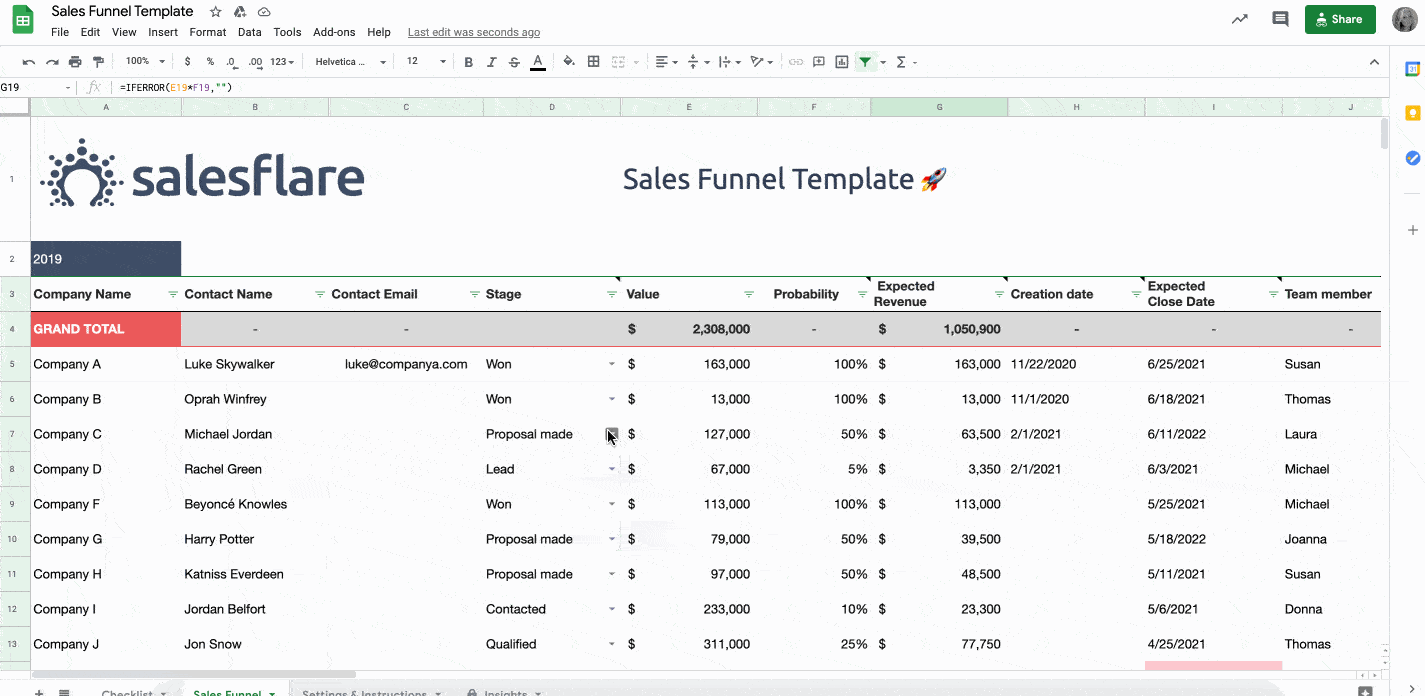Click the Undo arrow in the toolbar
This screenshot has width=1425, height=696.
(x=29, y=62)
